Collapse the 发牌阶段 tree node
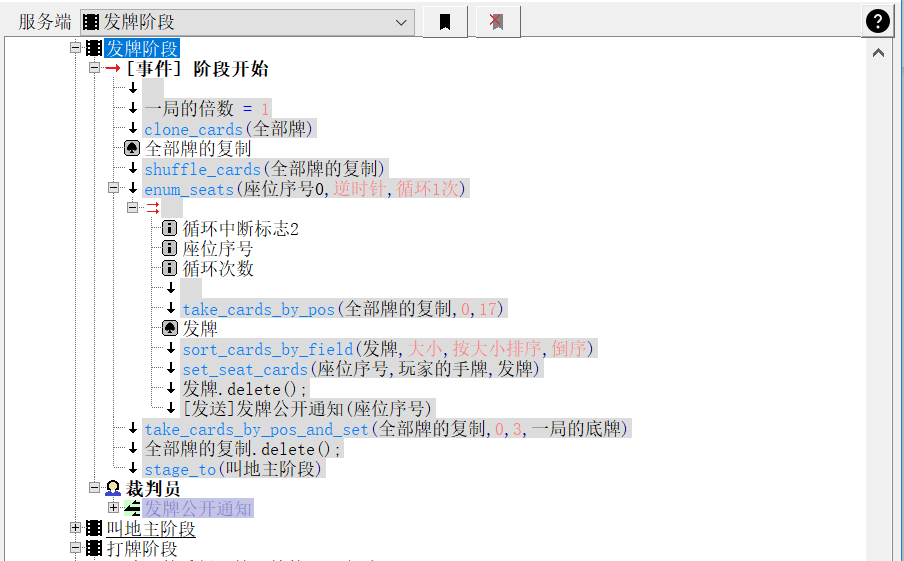Image resolution: width=904 pixels, height=561 pixels. tap(75, 49)
